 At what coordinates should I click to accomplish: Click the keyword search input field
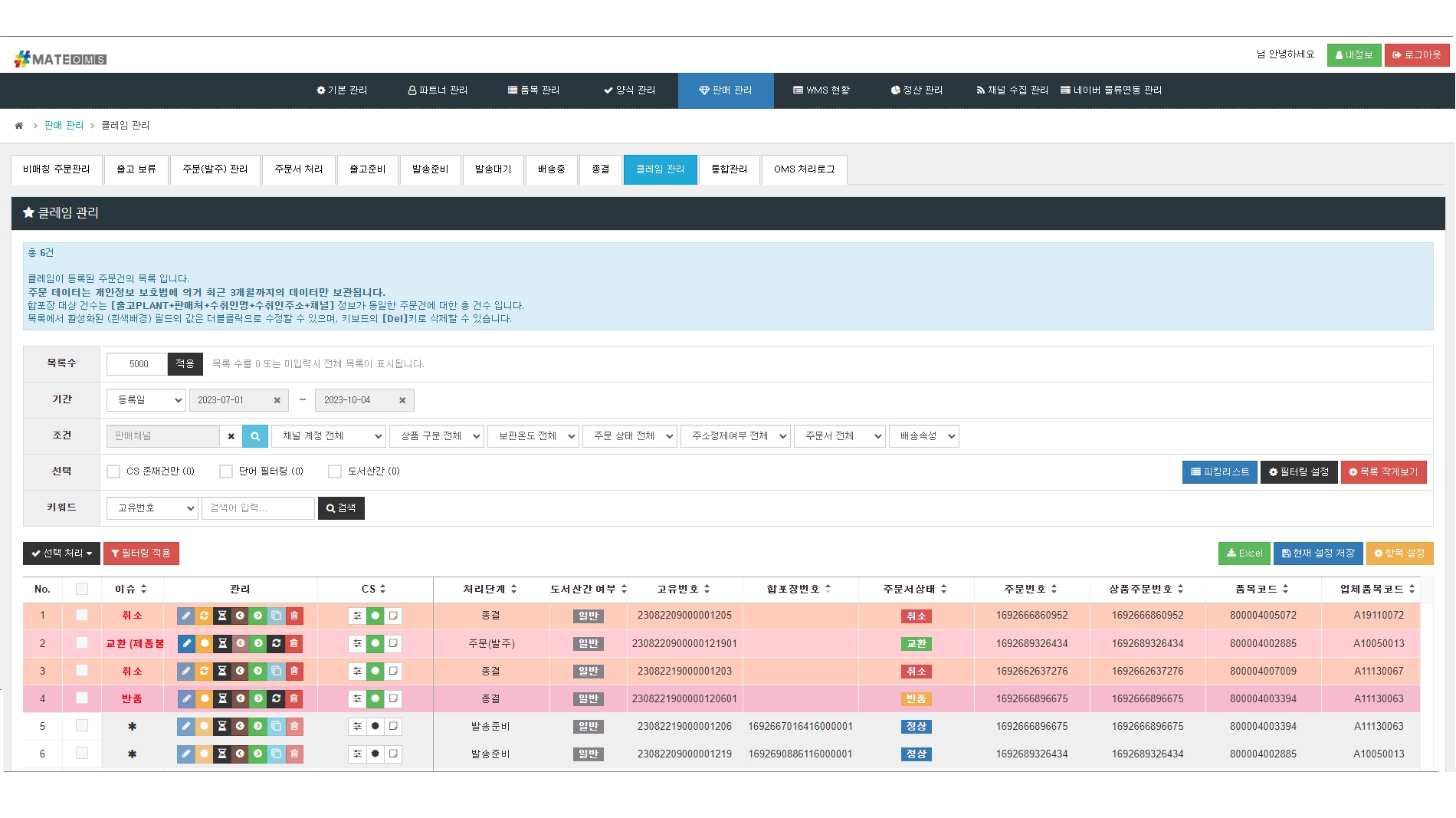tap(258, 508)
